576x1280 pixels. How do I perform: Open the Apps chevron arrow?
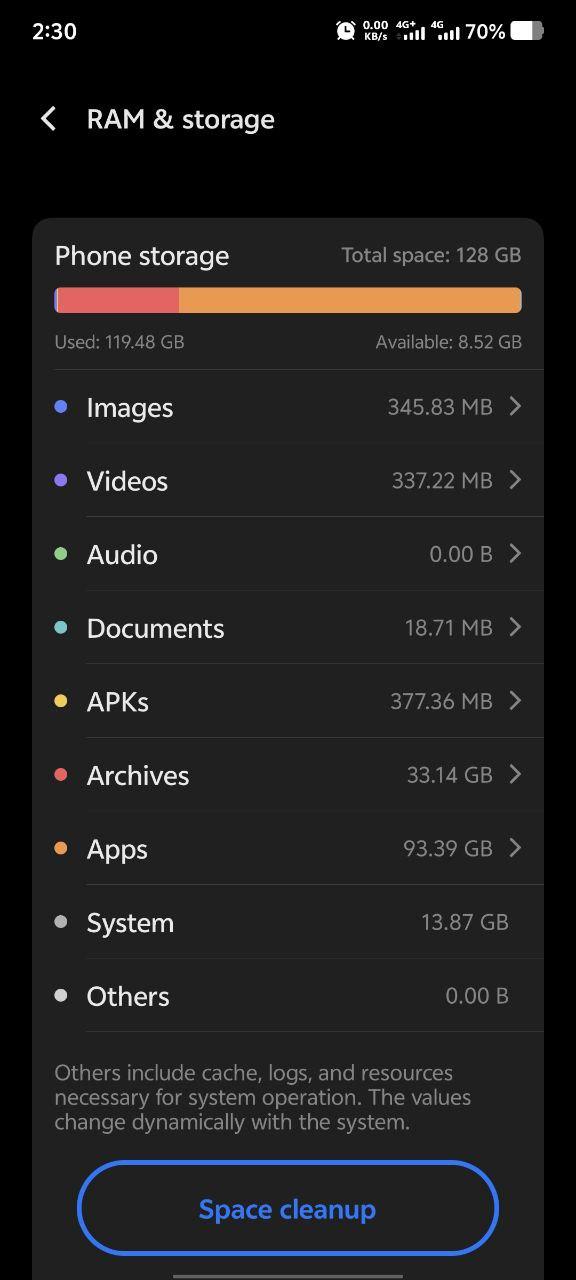coord(515,848)
